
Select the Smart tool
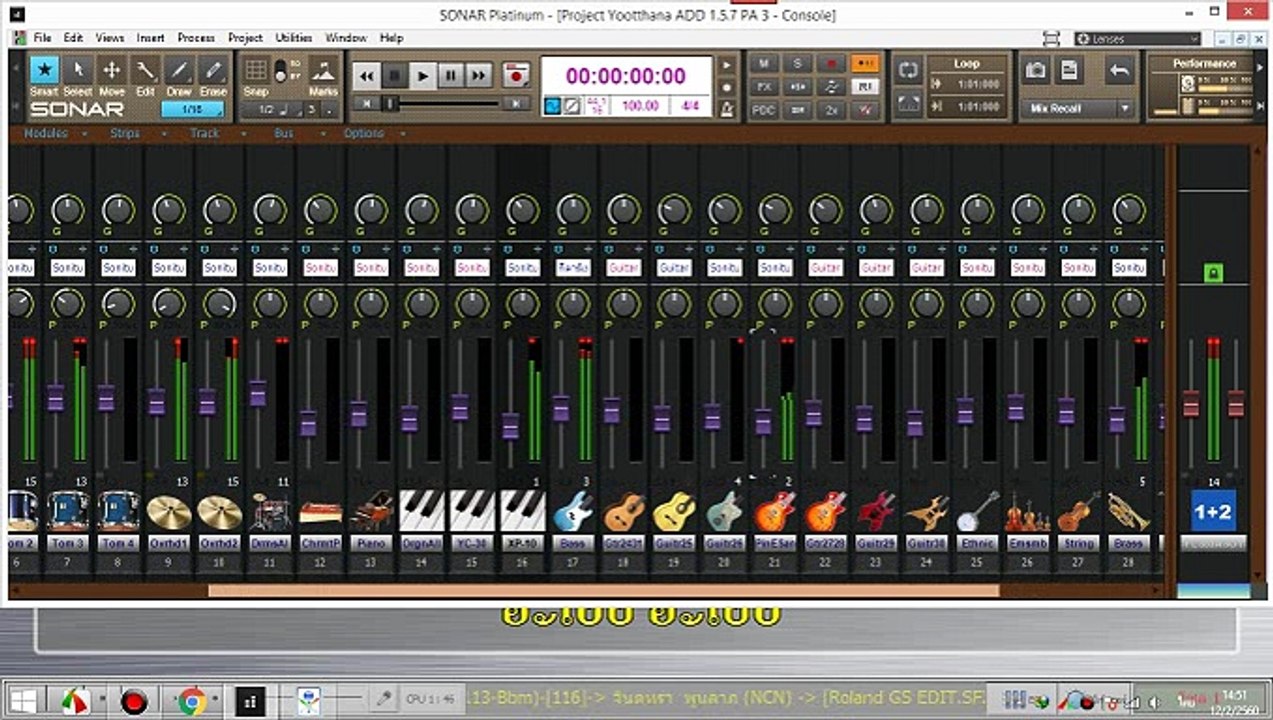[43, 72]
